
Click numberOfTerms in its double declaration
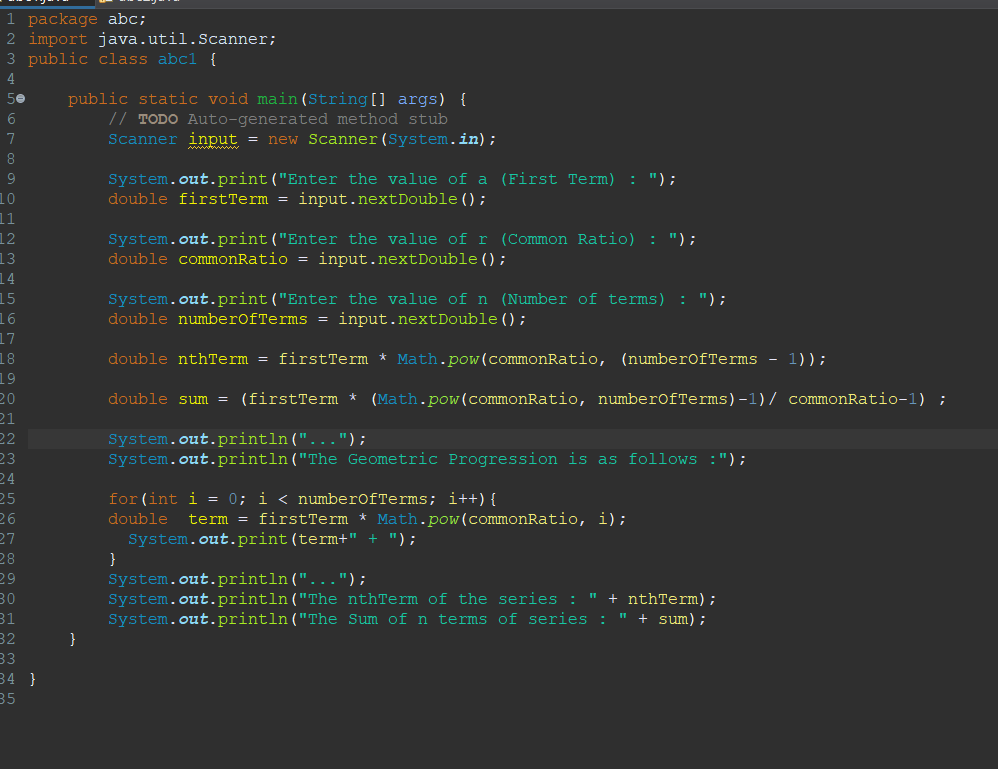[x=242, y=319]
